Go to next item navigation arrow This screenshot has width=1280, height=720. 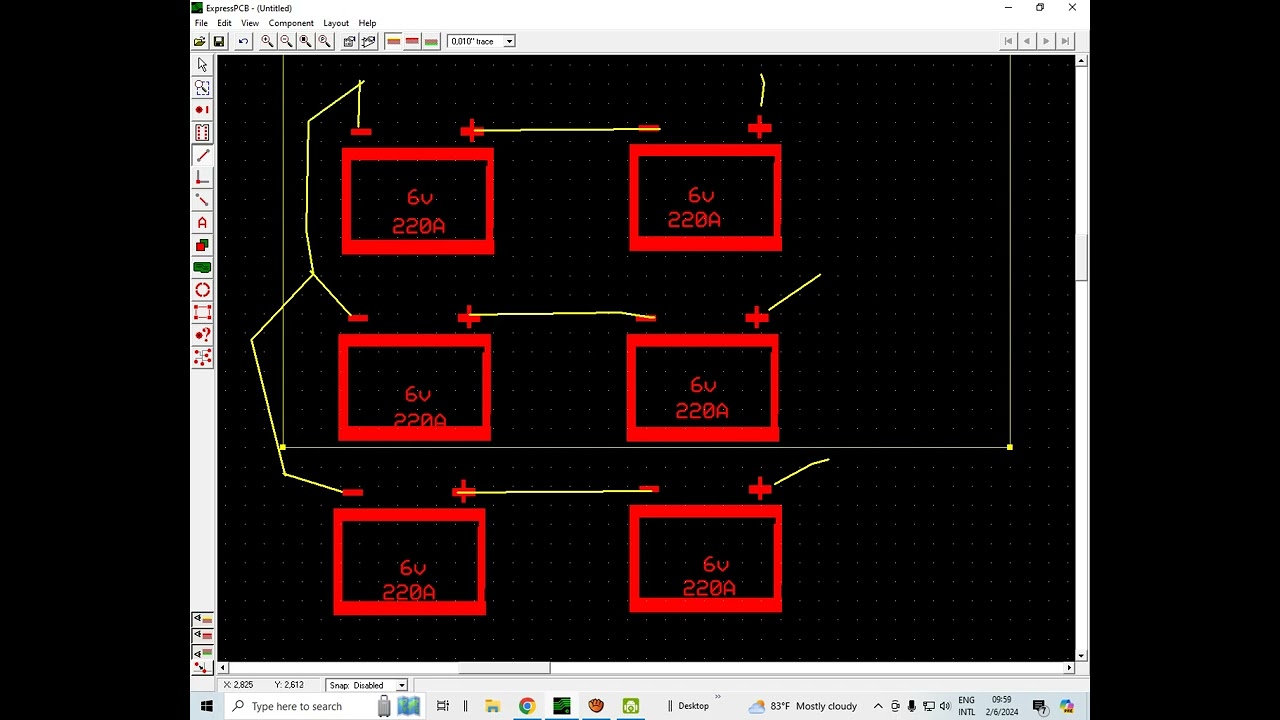(x=1046, y=41)
